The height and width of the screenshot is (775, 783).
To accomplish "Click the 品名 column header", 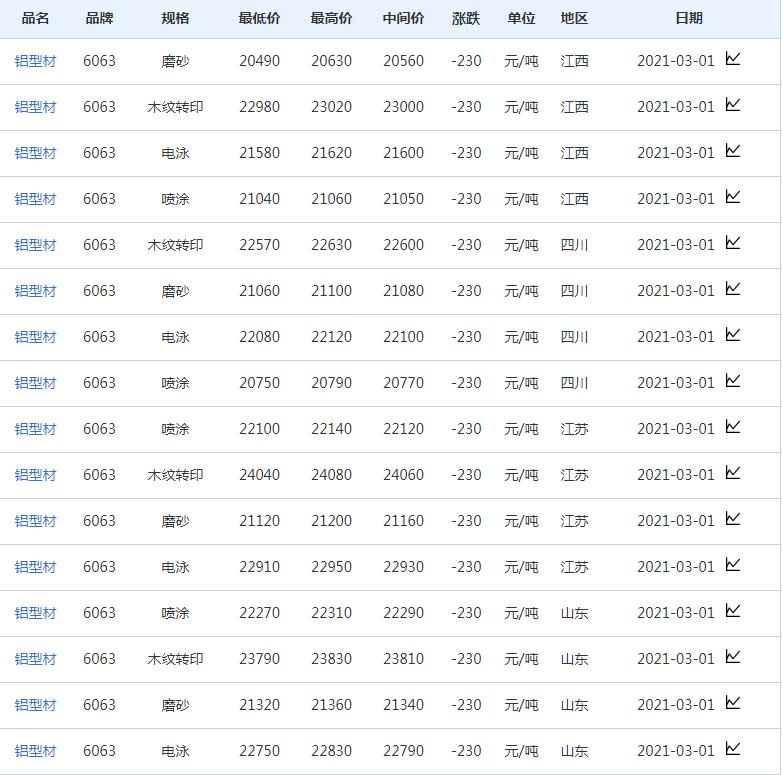I will point(35,18).
